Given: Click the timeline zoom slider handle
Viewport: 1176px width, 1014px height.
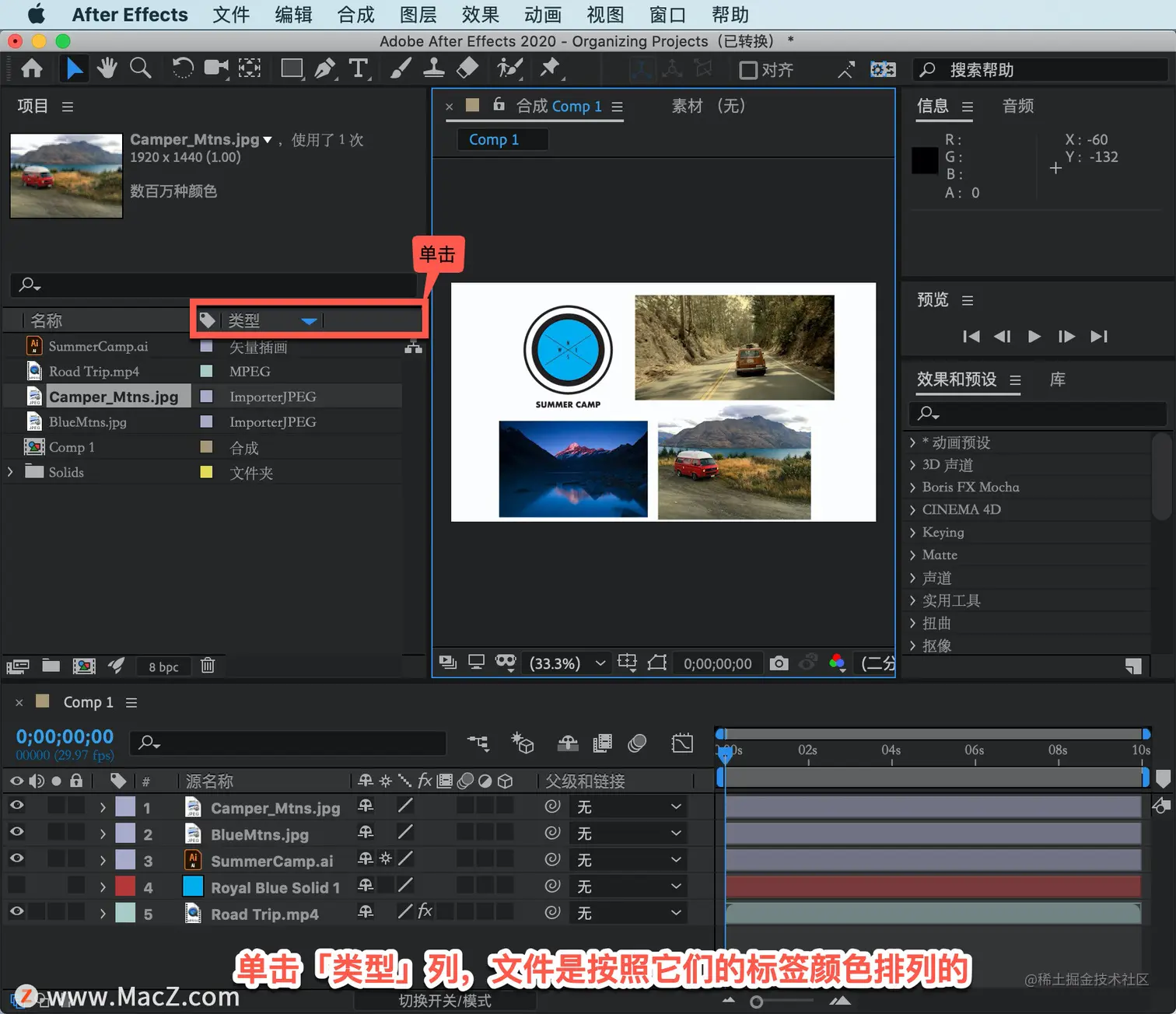Looking at the screenshot, I should pyautogui.click(x=756, y=1002).
